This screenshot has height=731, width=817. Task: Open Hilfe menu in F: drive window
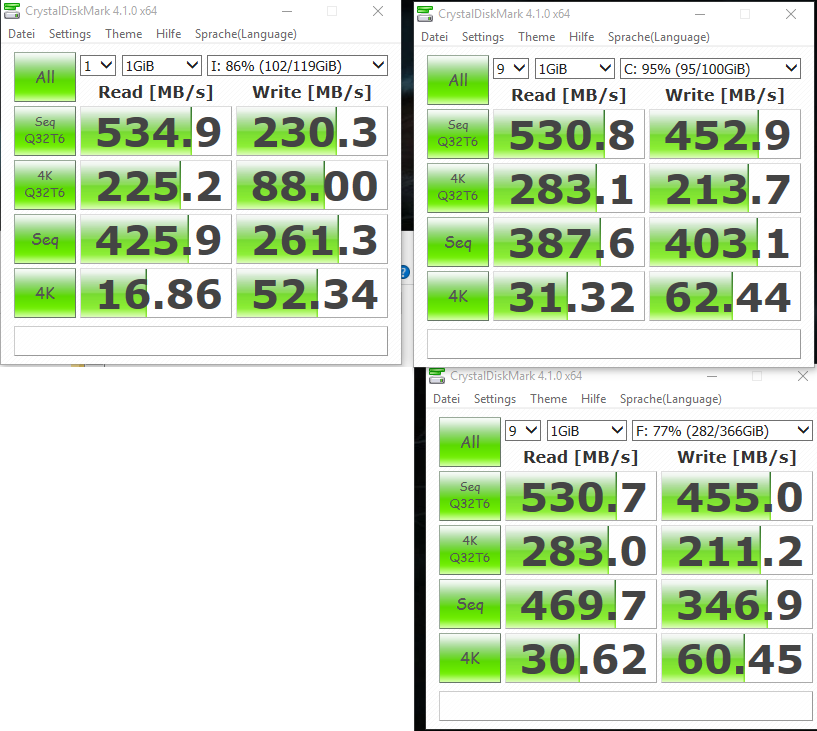point(593,399)
